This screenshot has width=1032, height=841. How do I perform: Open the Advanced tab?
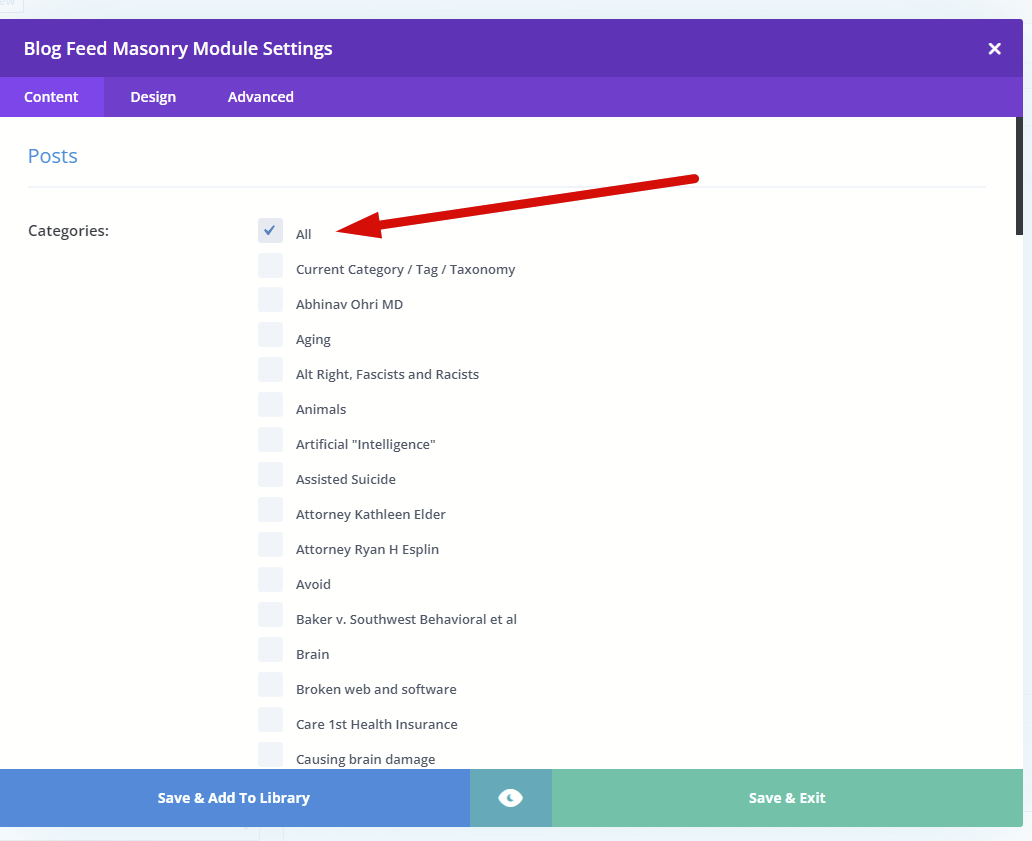pyautogui.click(x=260, y=97)
